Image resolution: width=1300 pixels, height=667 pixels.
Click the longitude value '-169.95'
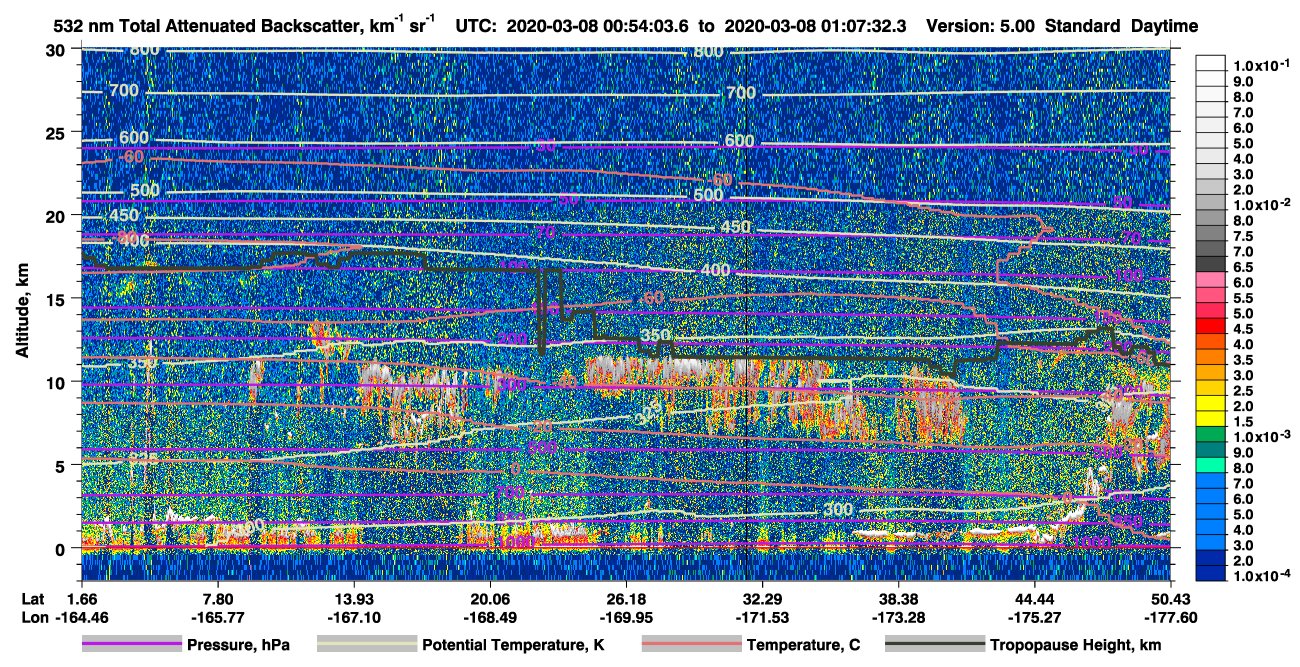[626, 617]
